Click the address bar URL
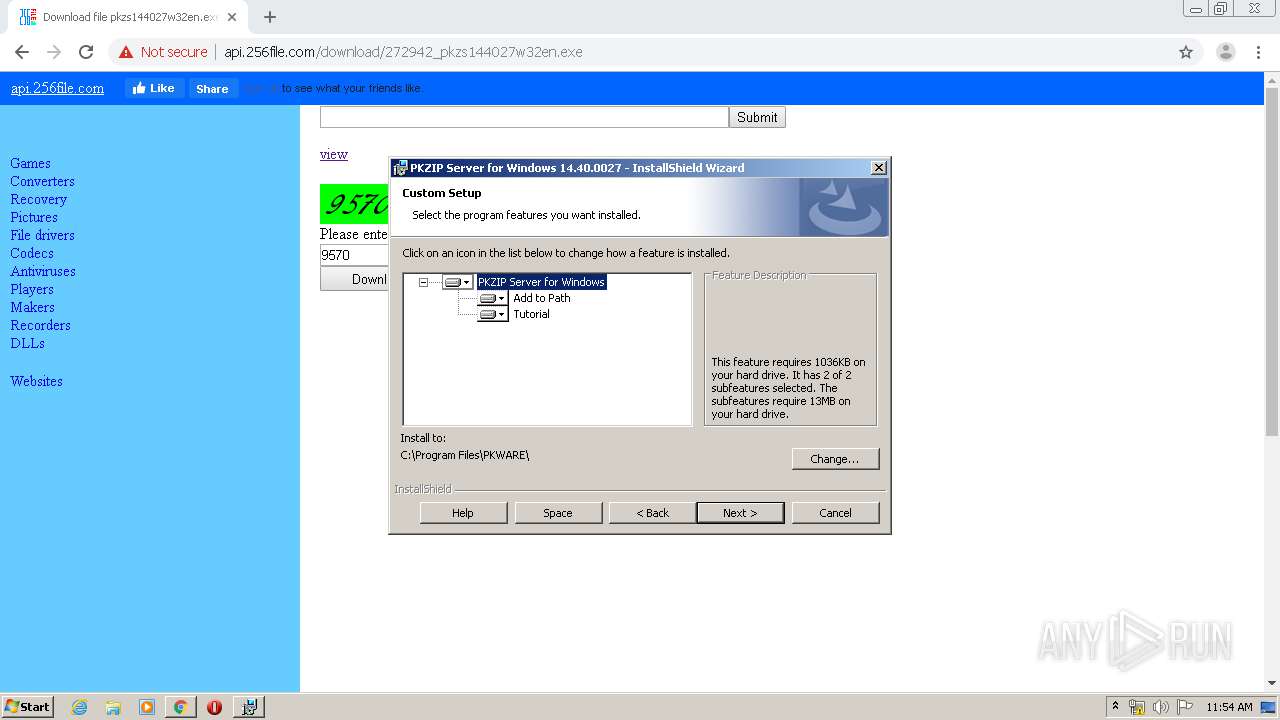The width and height of the screenshot is (1280, 720). 403,52
